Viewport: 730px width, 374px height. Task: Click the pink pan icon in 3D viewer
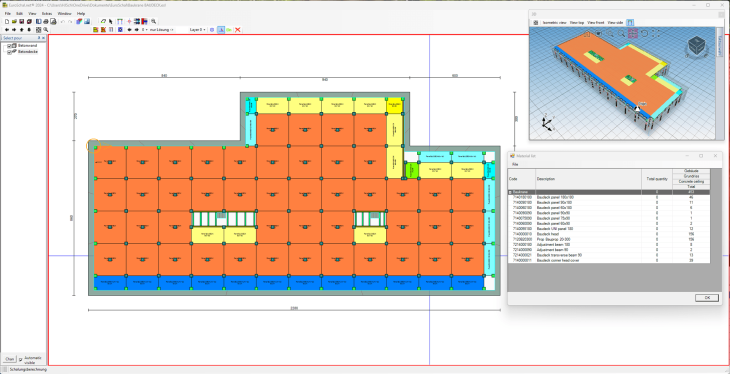[633, 34]
